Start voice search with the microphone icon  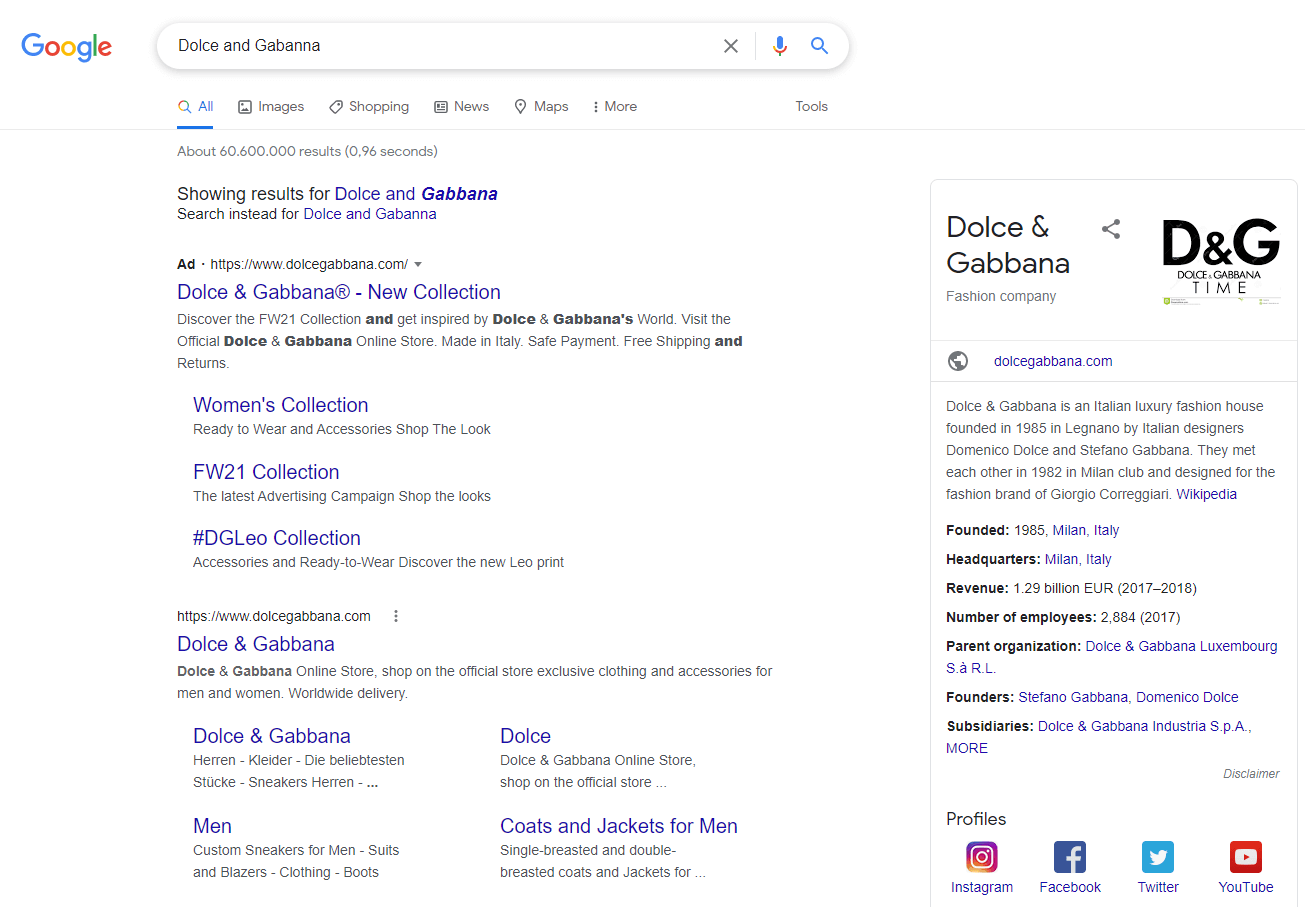pyautogui.click(x=780, y=46)
